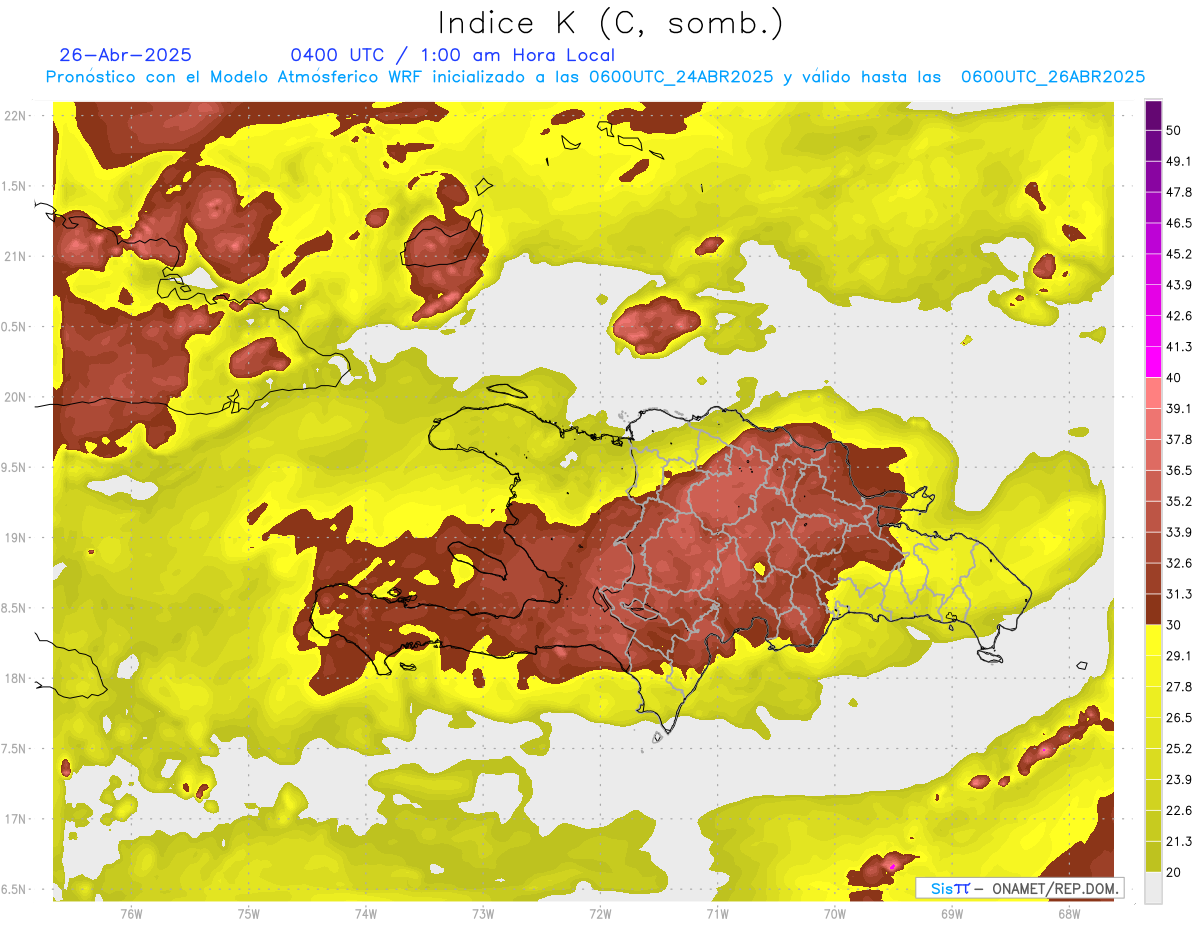Click the "43.9" color bar value
This screenshot has height=927, width=1200.
(x=1178, y=285)
